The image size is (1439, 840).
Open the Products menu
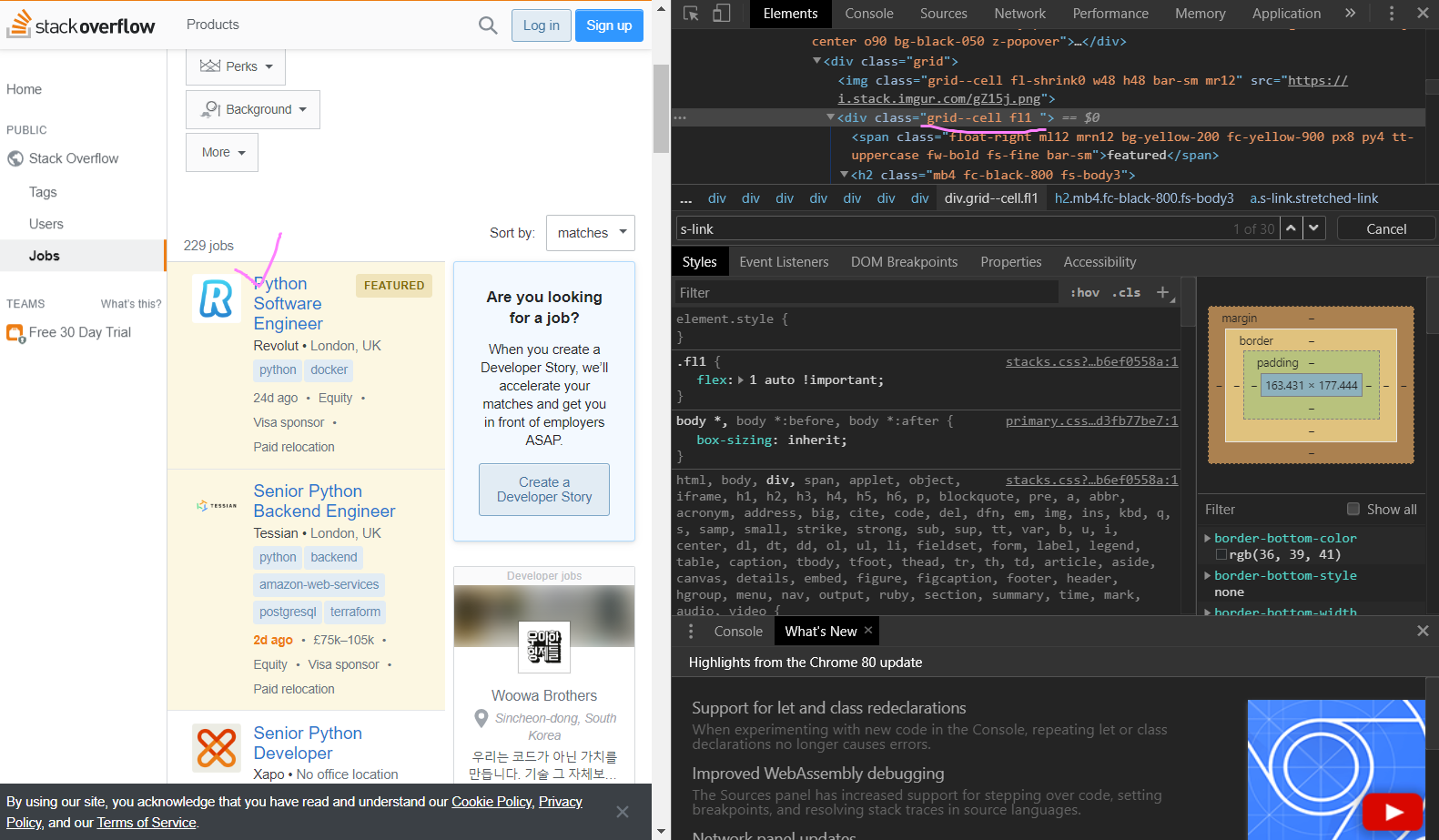[213, 25]
